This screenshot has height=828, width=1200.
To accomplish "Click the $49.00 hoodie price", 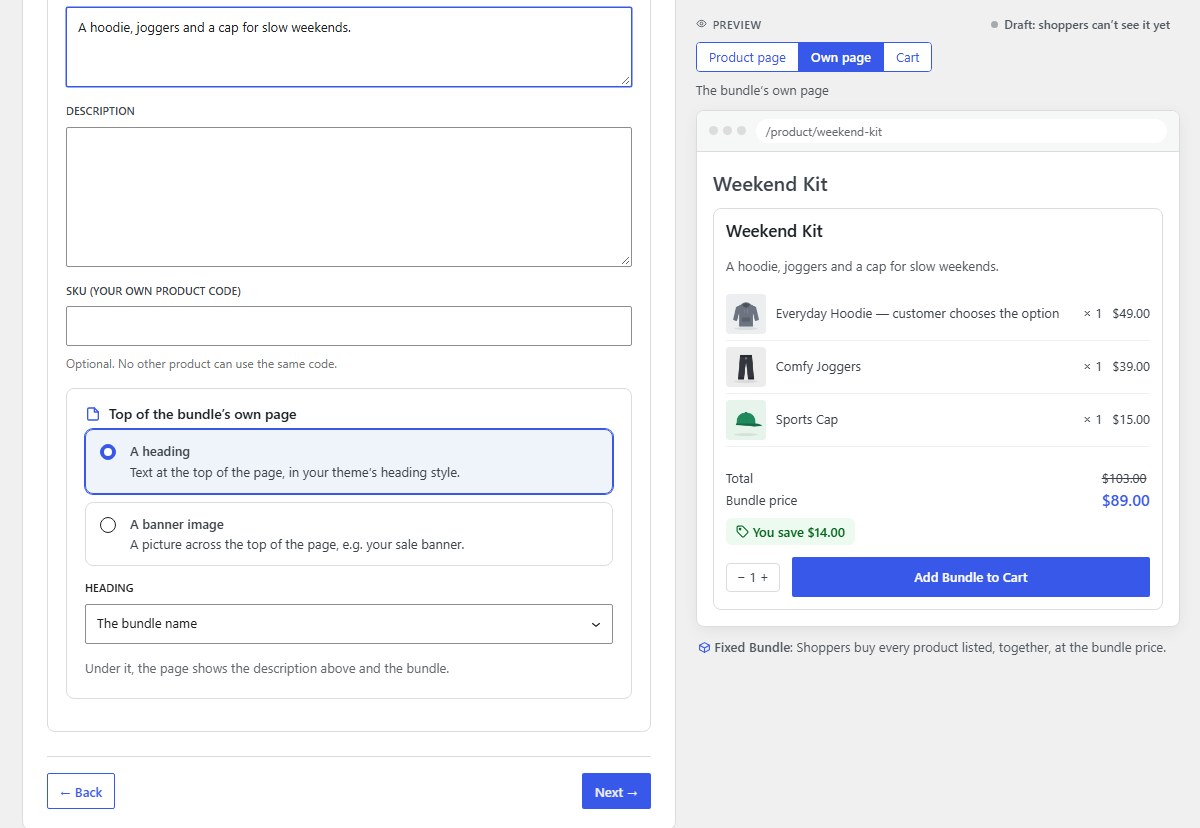I will 1131,314.
